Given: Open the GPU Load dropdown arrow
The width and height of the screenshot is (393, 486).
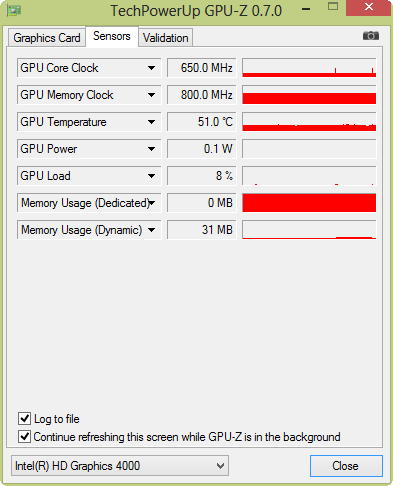Looking at the screenshot, I should (151, 176).
